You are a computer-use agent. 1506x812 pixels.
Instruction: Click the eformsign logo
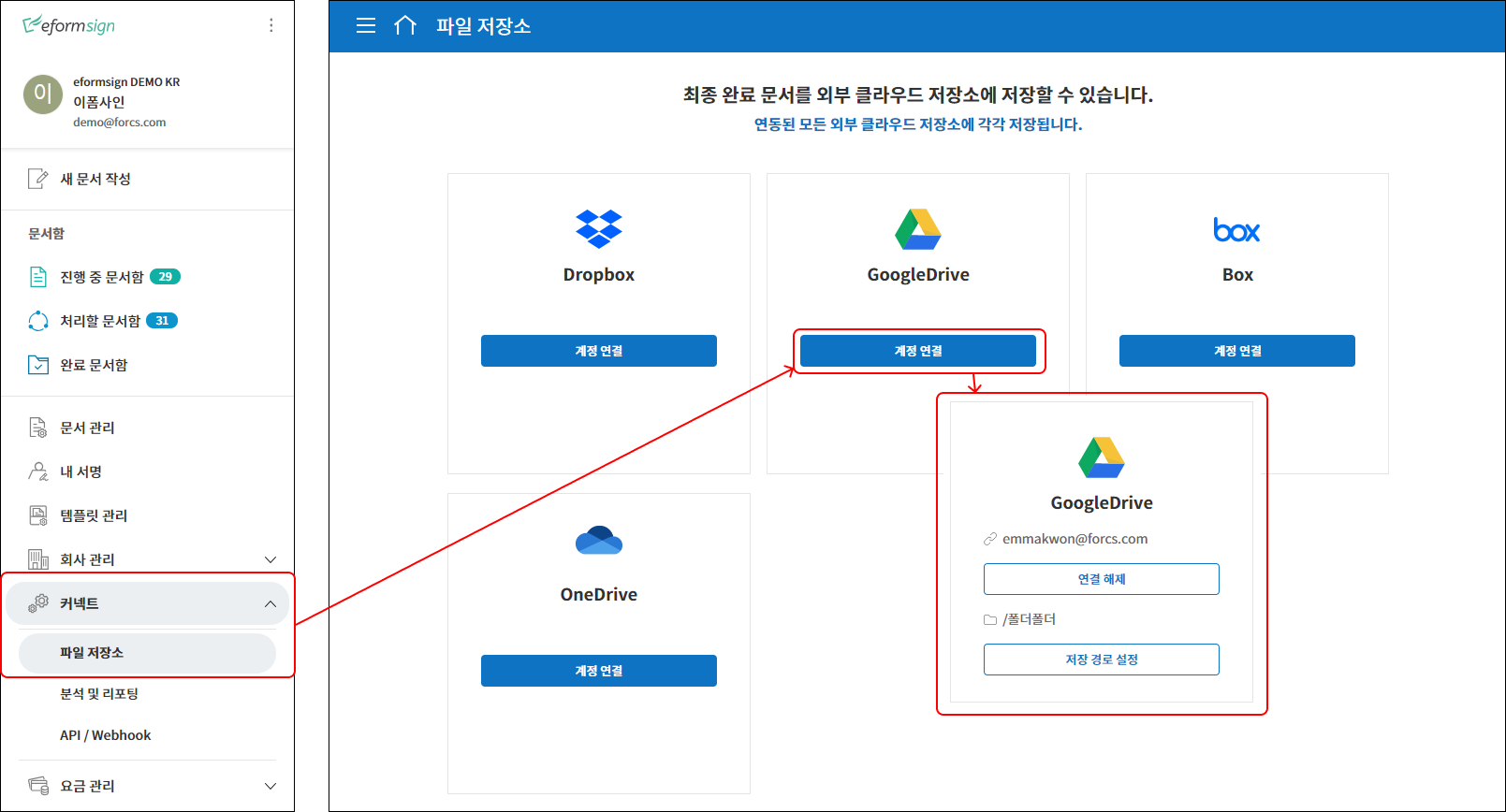(68, 25)
